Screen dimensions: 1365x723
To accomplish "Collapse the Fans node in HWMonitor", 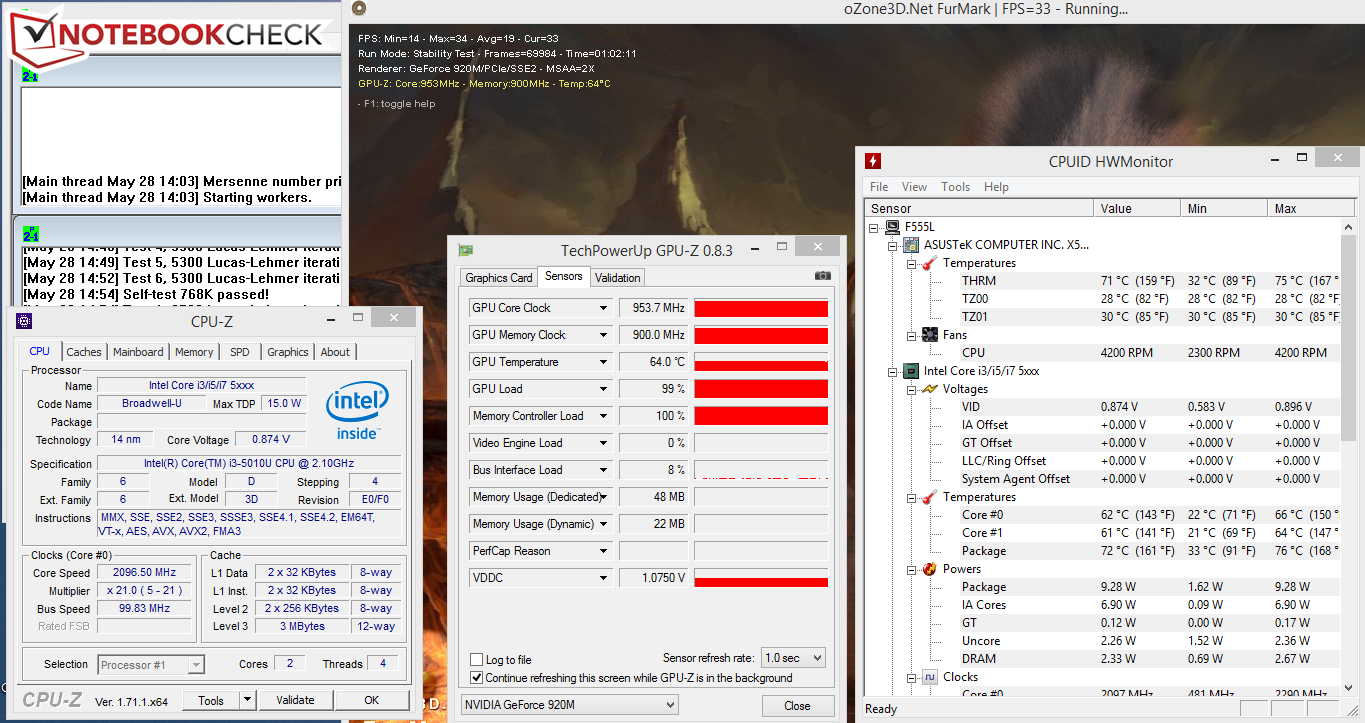I will click(x=911, y=335).
